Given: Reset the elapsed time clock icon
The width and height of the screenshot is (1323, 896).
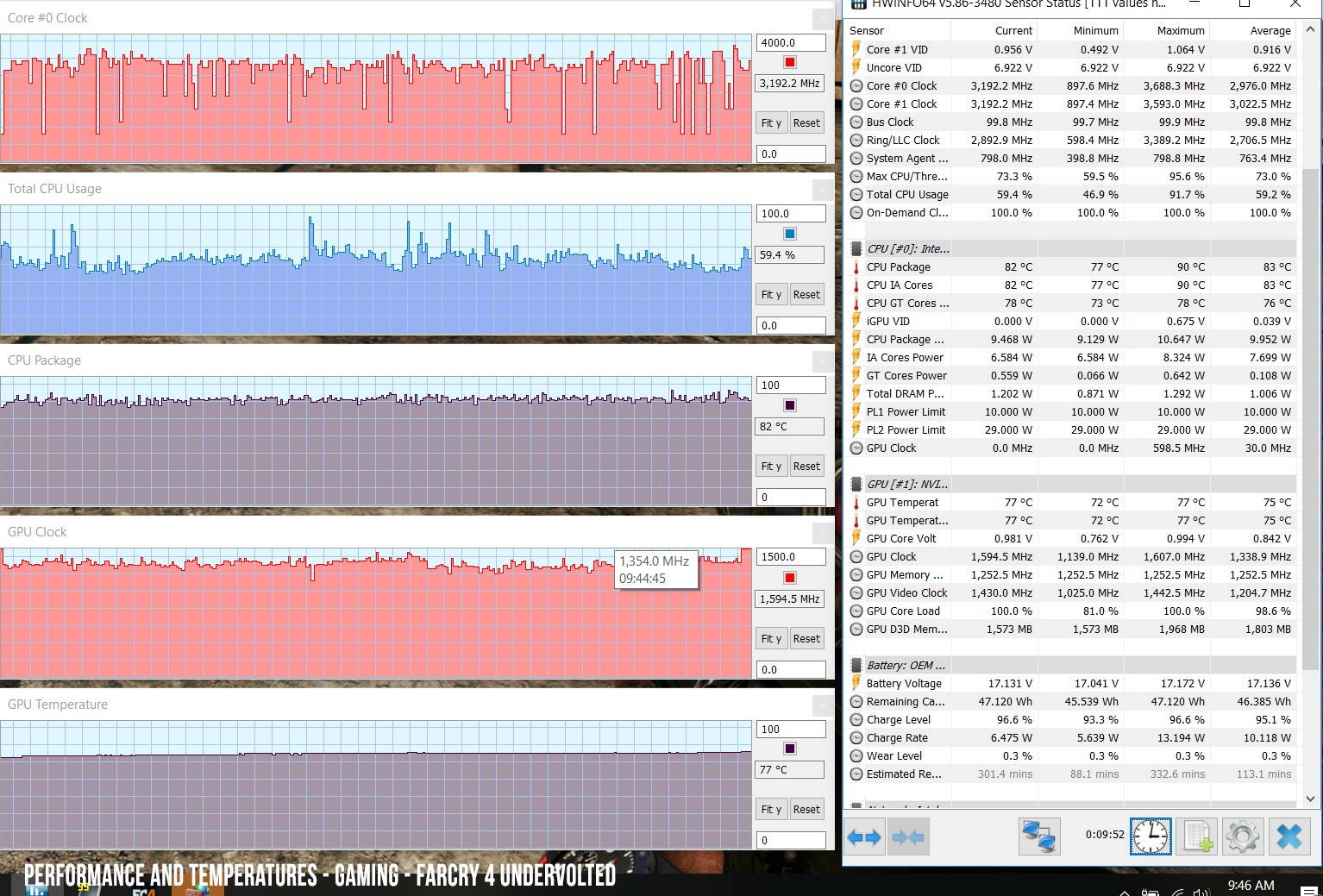Looking at the screenshot, I should pyautogui.click(x=1151, y=836).
